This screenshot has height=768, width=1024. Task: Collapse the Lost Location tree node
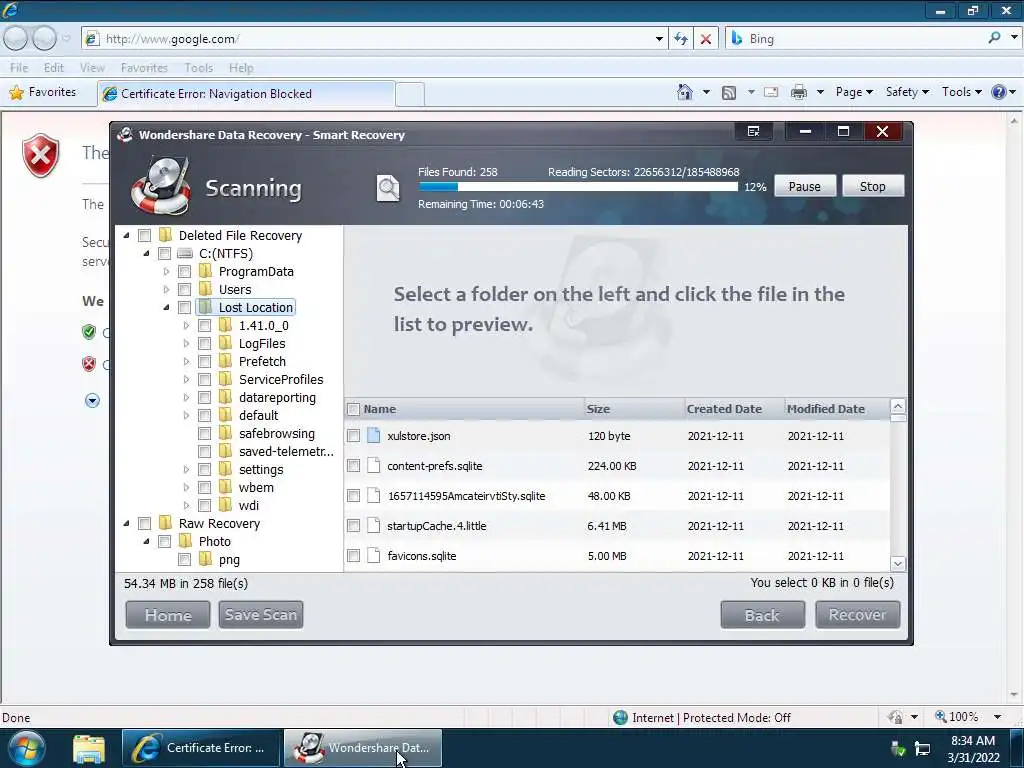[x=166, y=307]
